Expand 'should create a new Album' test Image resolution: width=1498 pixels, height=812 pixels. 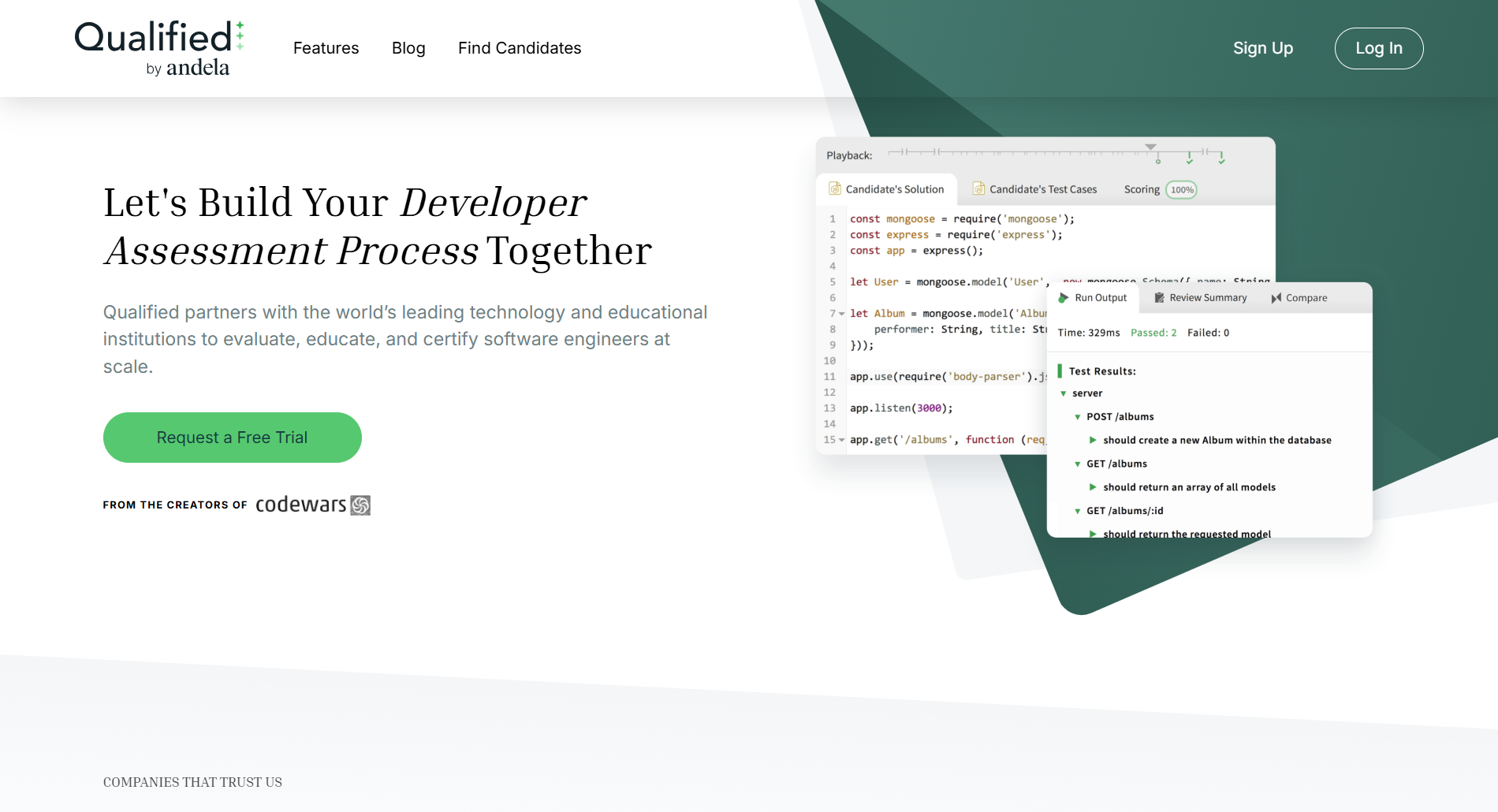1093,440
